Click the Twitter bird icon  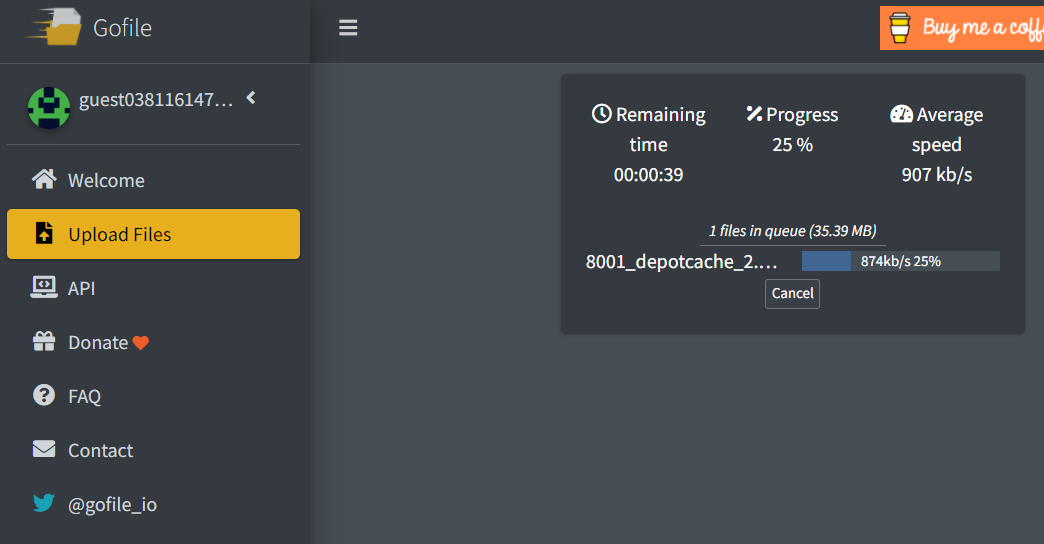44,504
